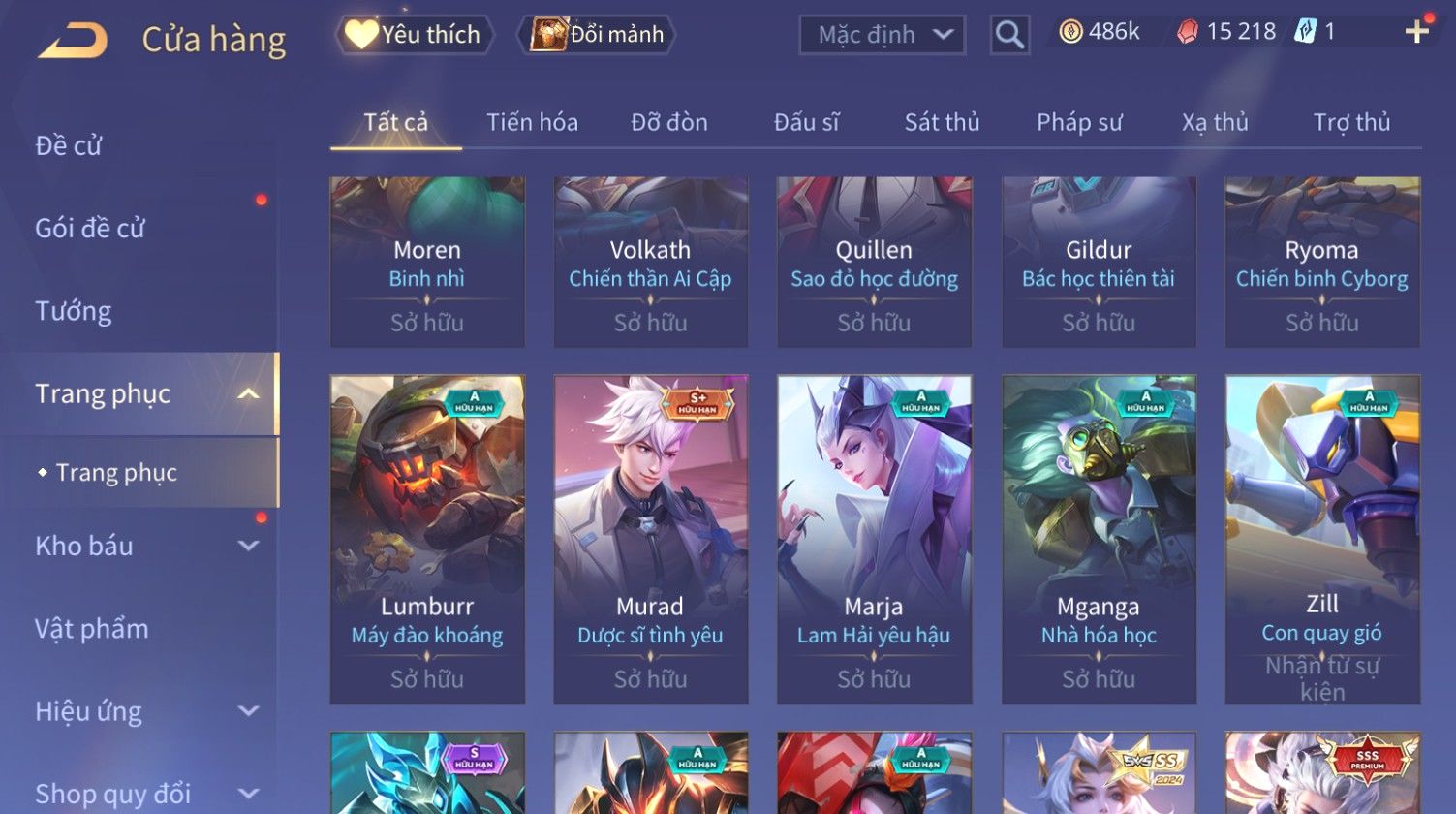Select the Pháp sư tab
The height and width of the screenshot is (814, 1456).
[1079, 122]
